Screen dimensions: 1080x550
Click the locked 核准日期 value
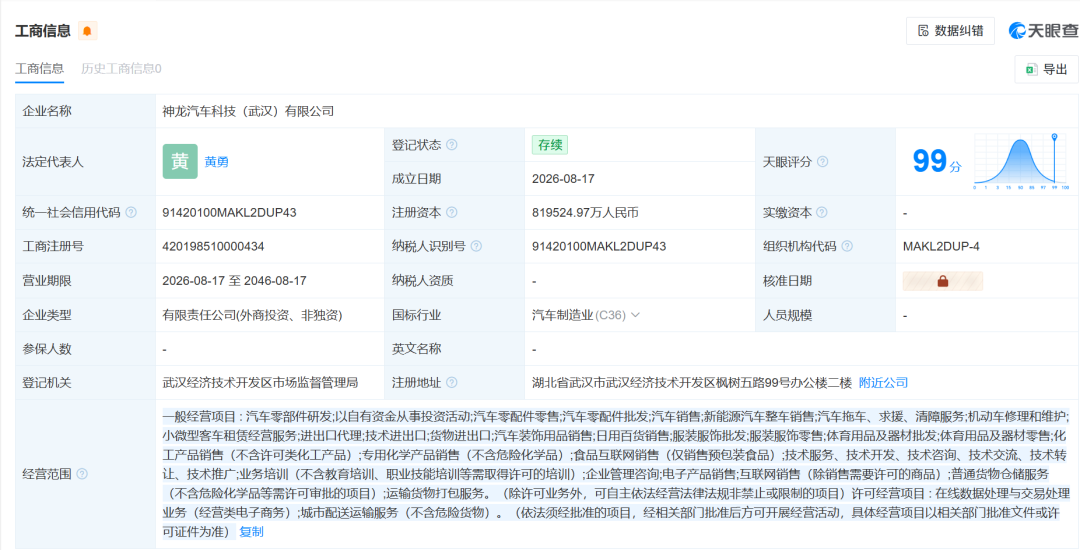pos(943,281)
